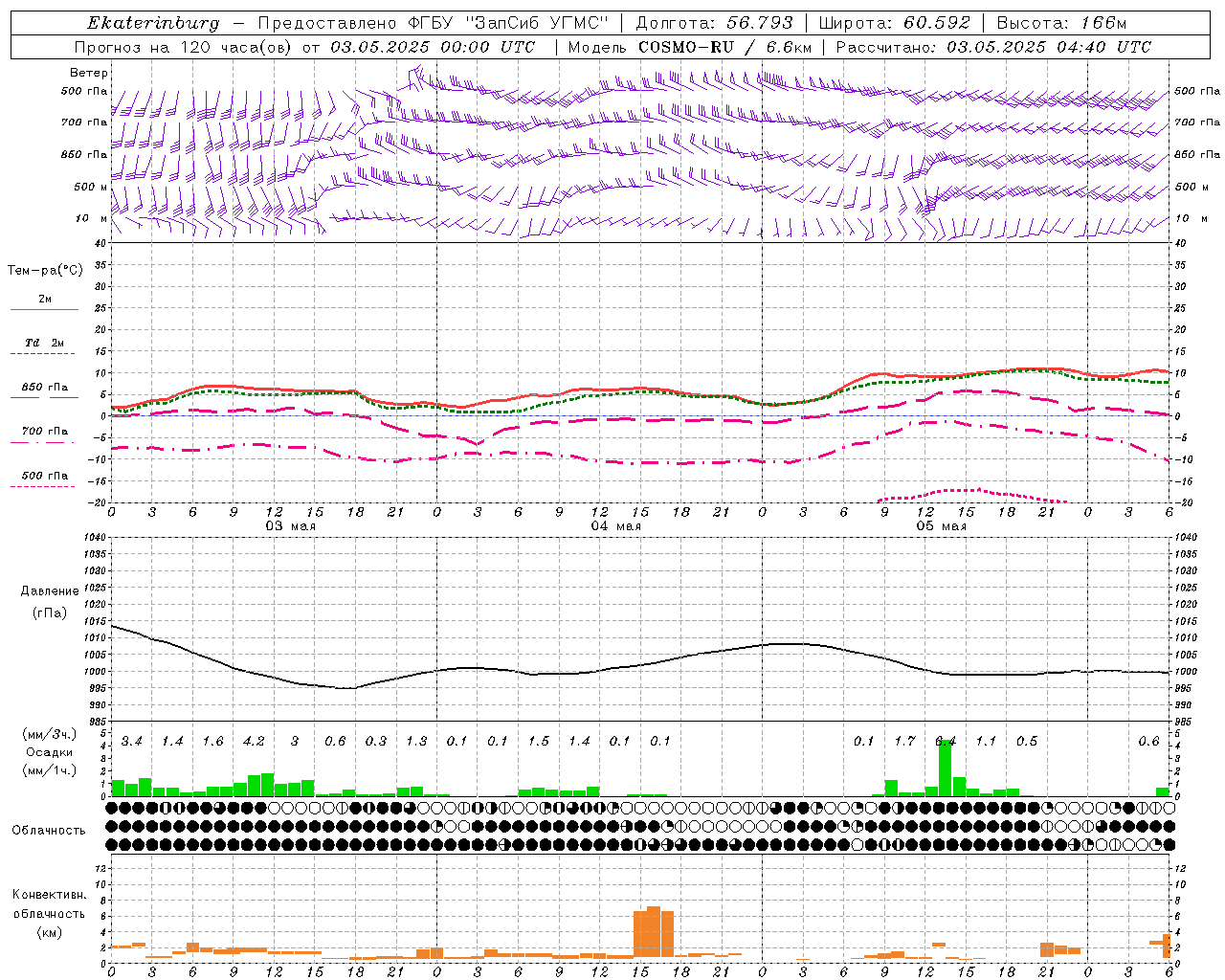
Task: Click the 'Модель COSMO-RU / 6.6км' label
Action: pyautogui.click(x=690, y=47)
